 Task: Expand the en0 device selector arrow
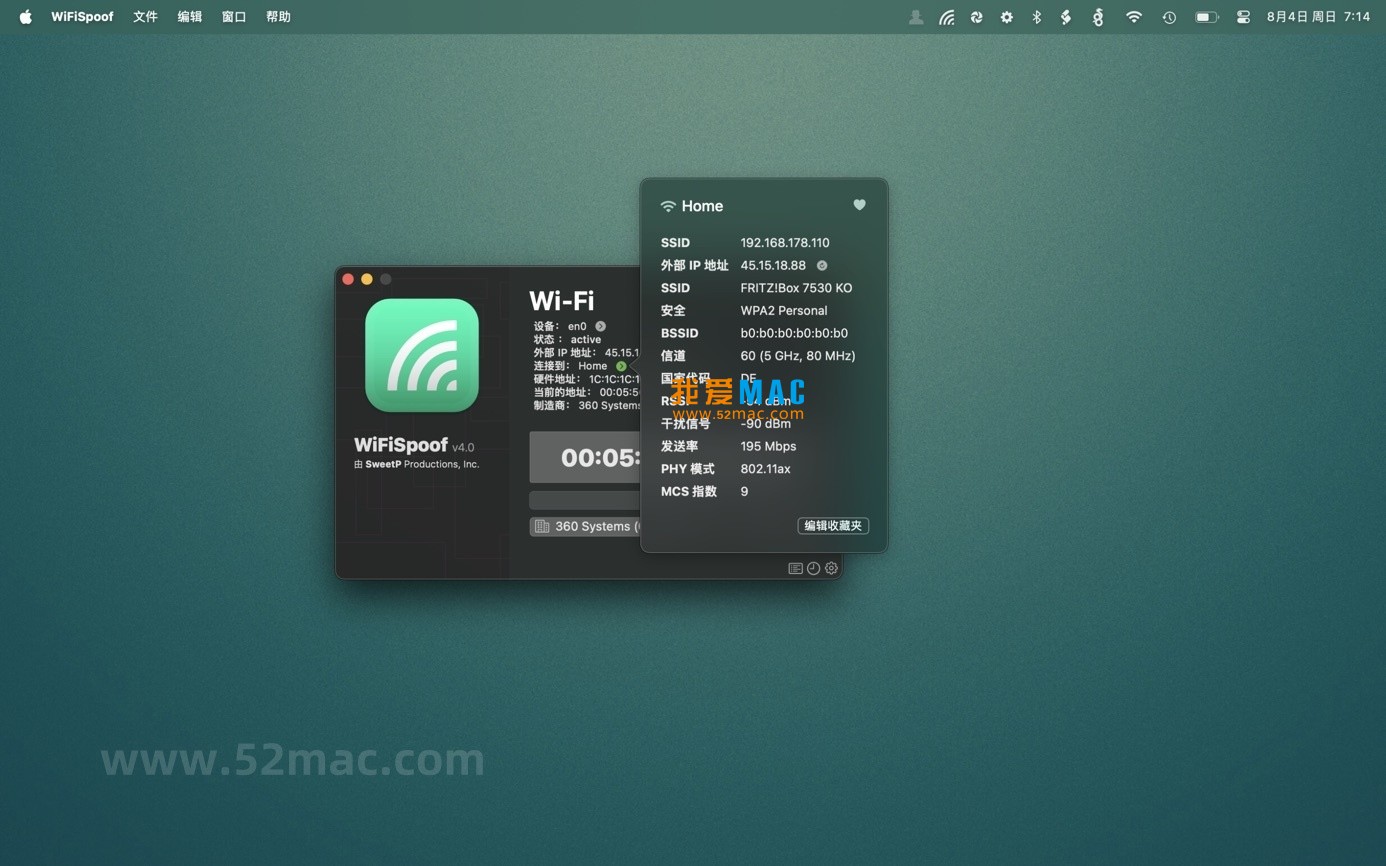pyautogui.click(x=600, y=326)
